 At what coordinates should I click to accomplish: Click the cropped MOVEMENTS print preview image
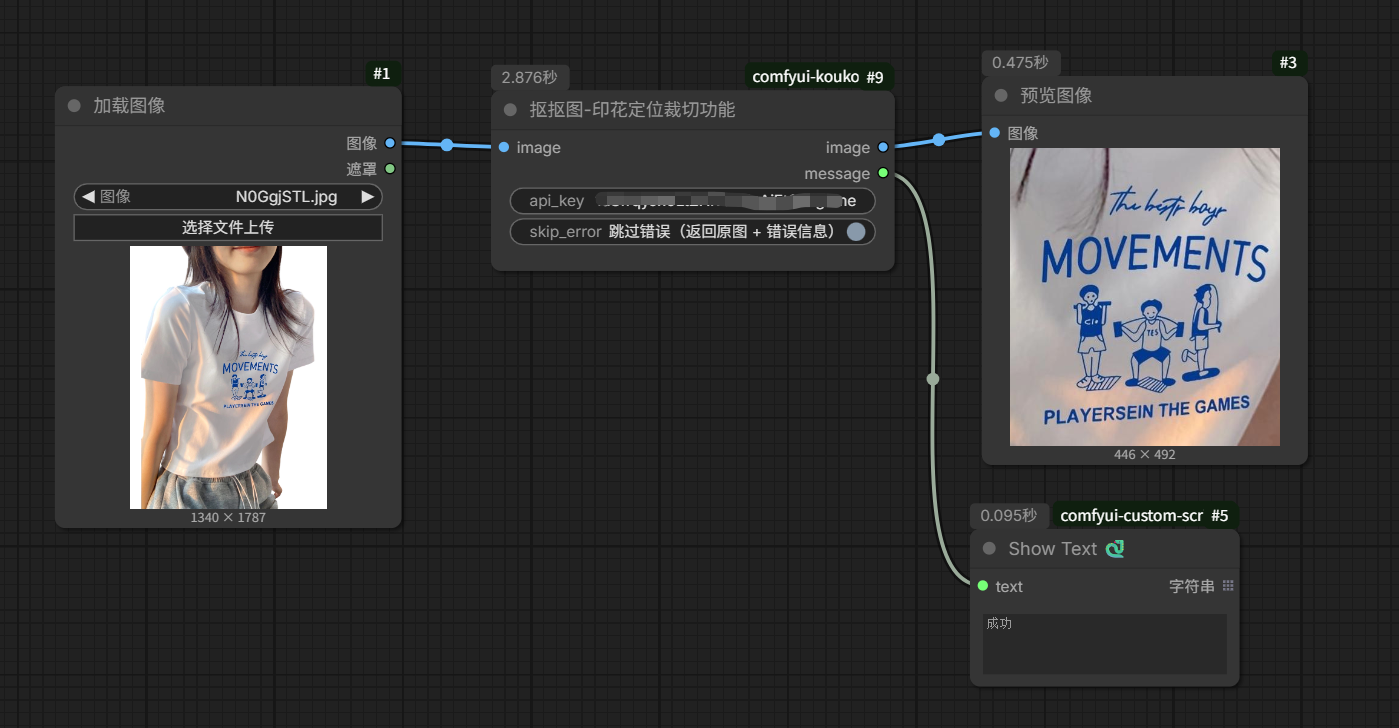coord(1145,297)
